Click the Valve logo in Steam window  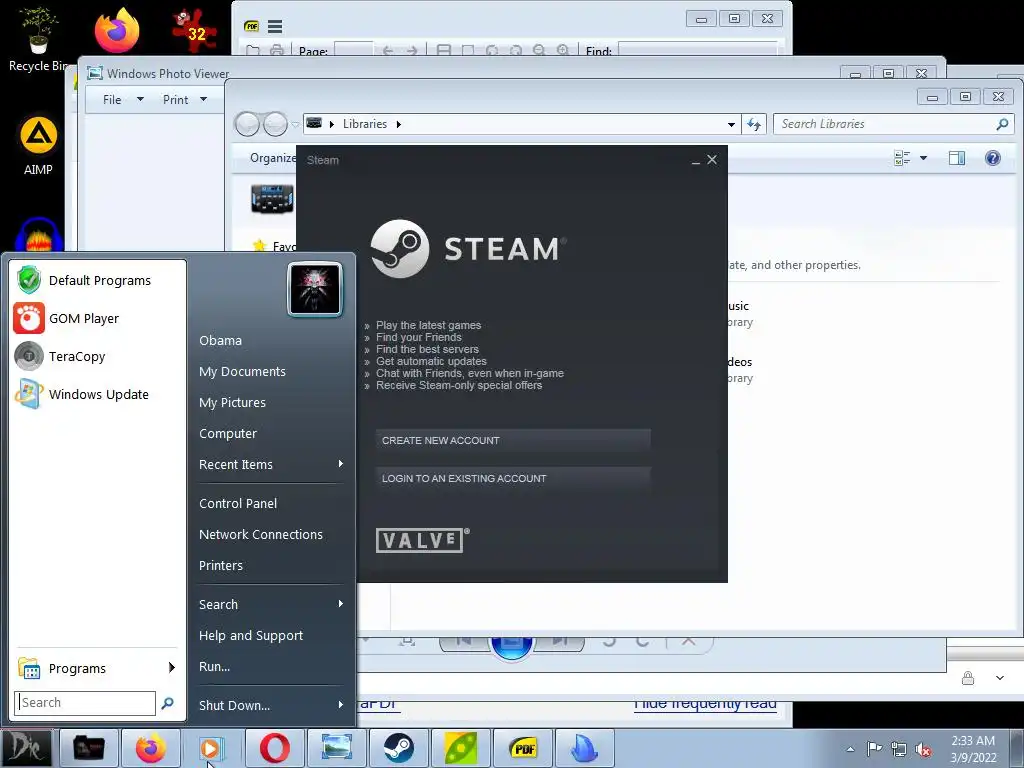coord(423,540)
